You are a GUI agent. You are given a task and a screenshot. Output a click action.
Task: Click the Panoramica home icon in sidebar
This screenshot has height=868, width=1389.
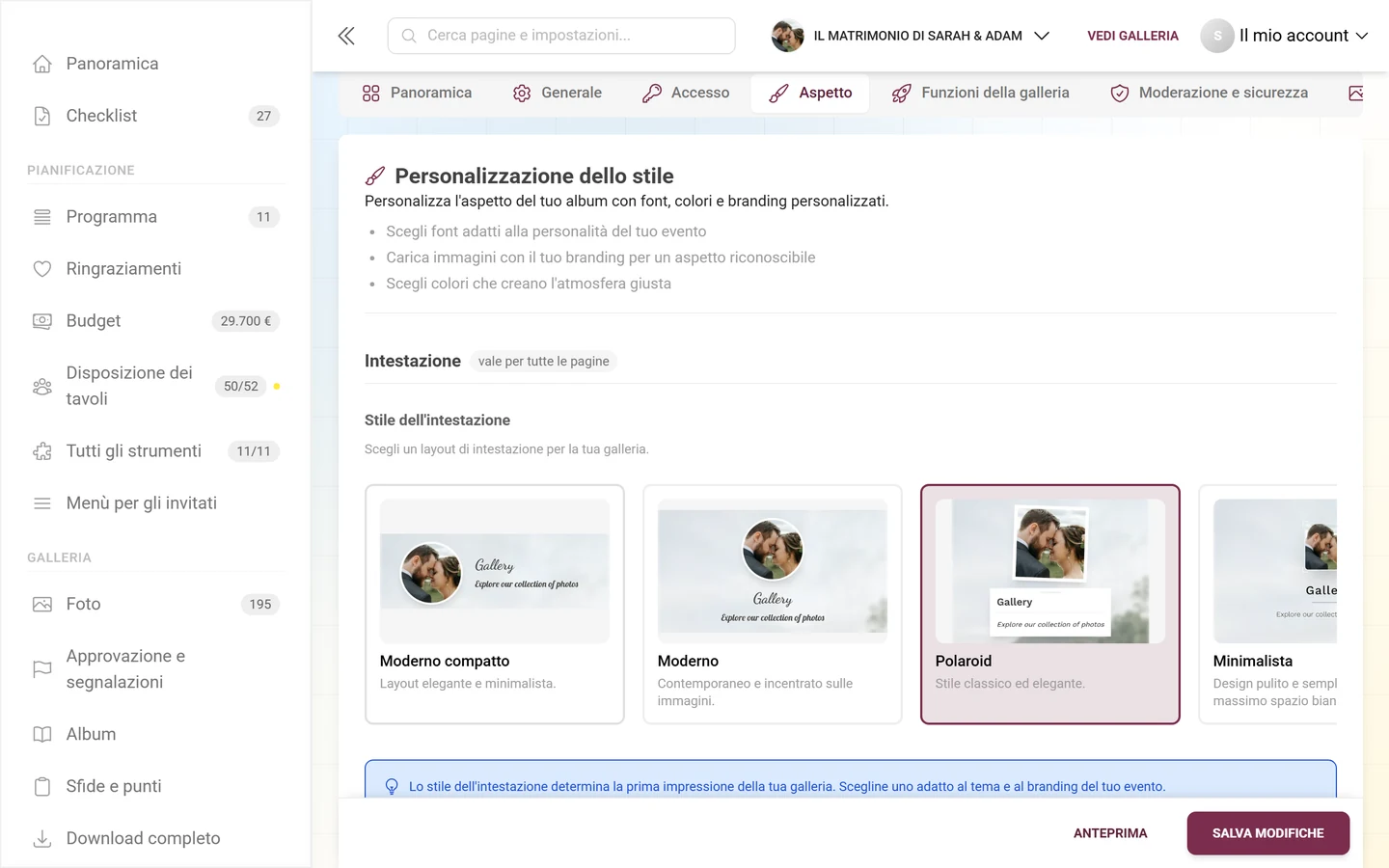[42, 64]
